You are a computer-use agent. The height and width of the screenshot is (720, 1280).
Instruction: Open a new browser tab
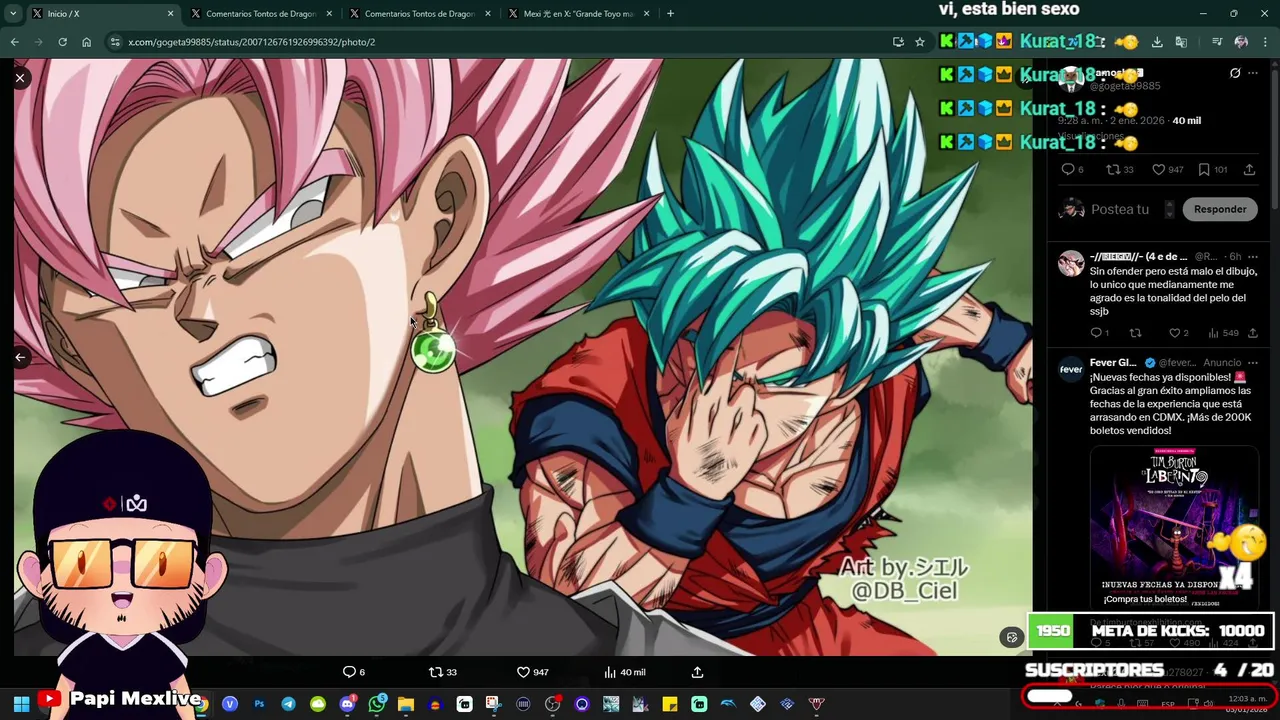[x=670, y=14]
